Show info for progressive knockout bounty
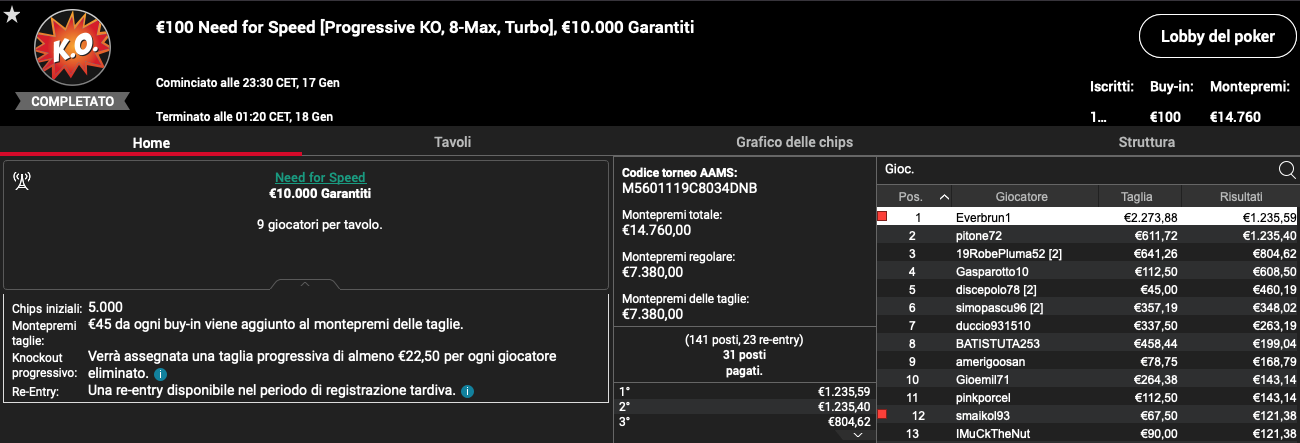The height and width of the screenshot is (443, 1300). [x=161, y=374]
